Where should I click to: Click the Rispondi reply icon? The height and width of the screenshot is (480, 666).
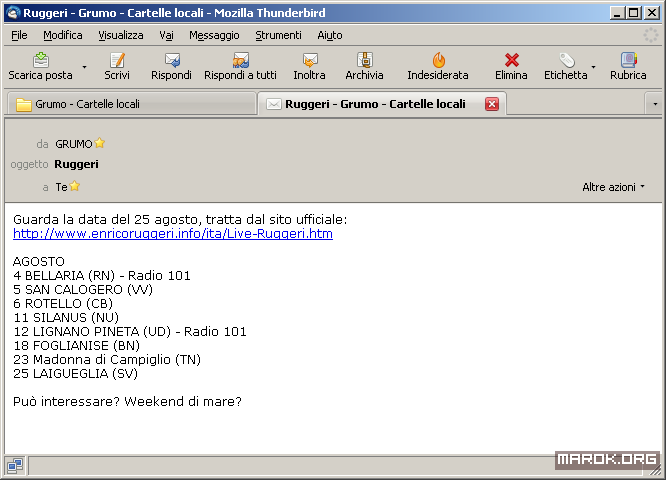(171, 60)
